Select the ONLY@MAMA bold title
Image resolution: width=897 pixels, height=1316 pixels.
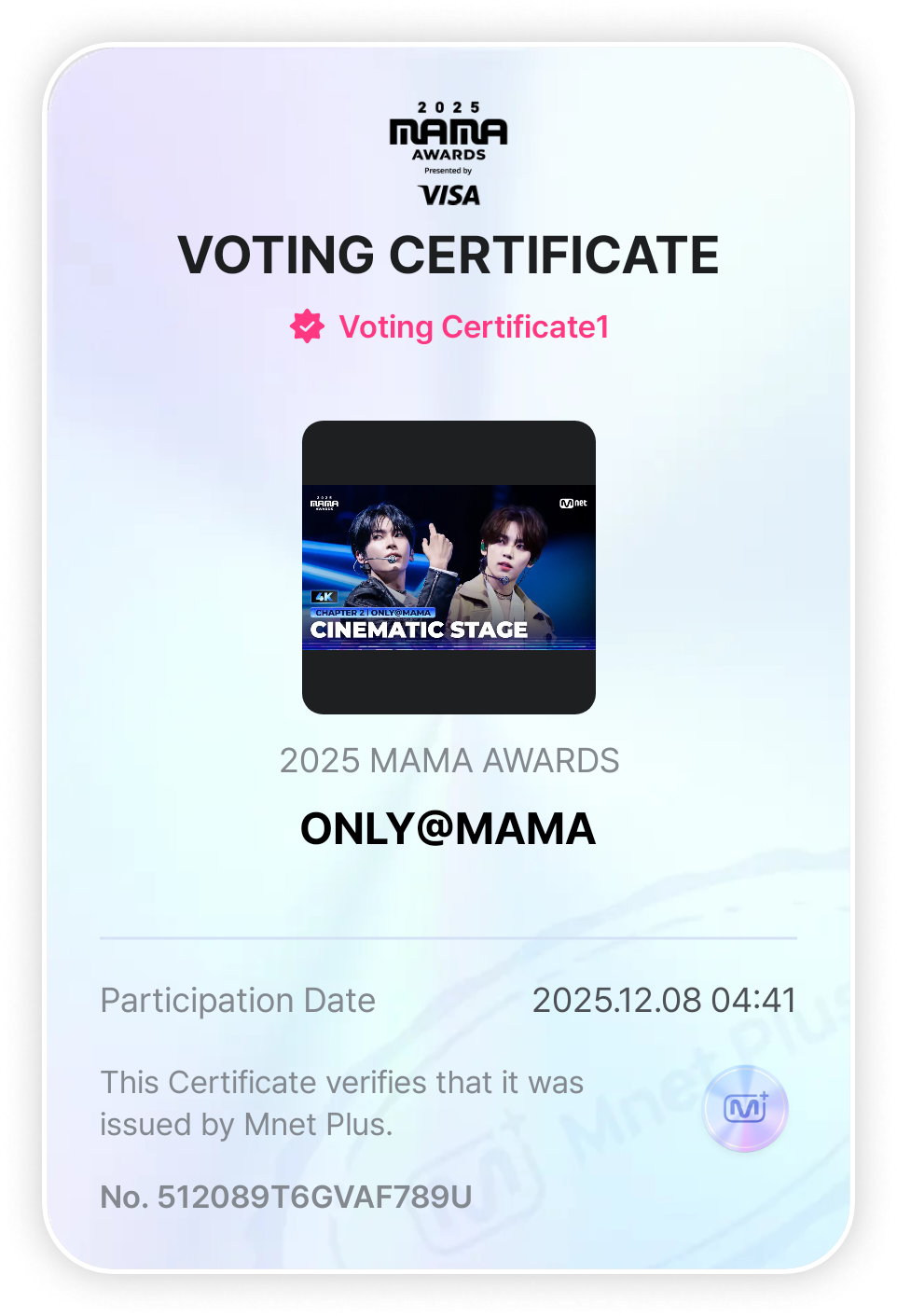coord(448,829)
